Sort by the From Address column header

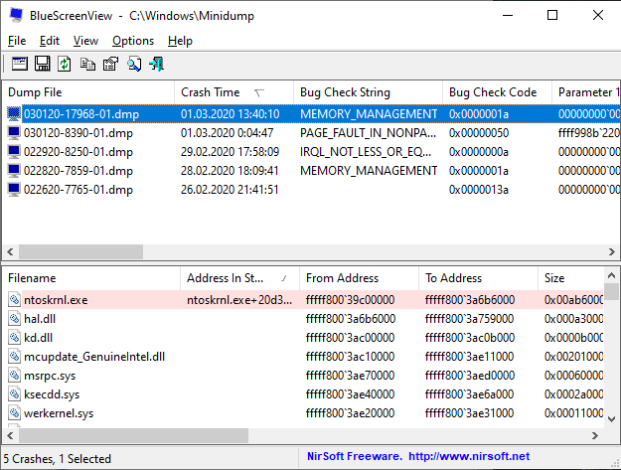359,278
